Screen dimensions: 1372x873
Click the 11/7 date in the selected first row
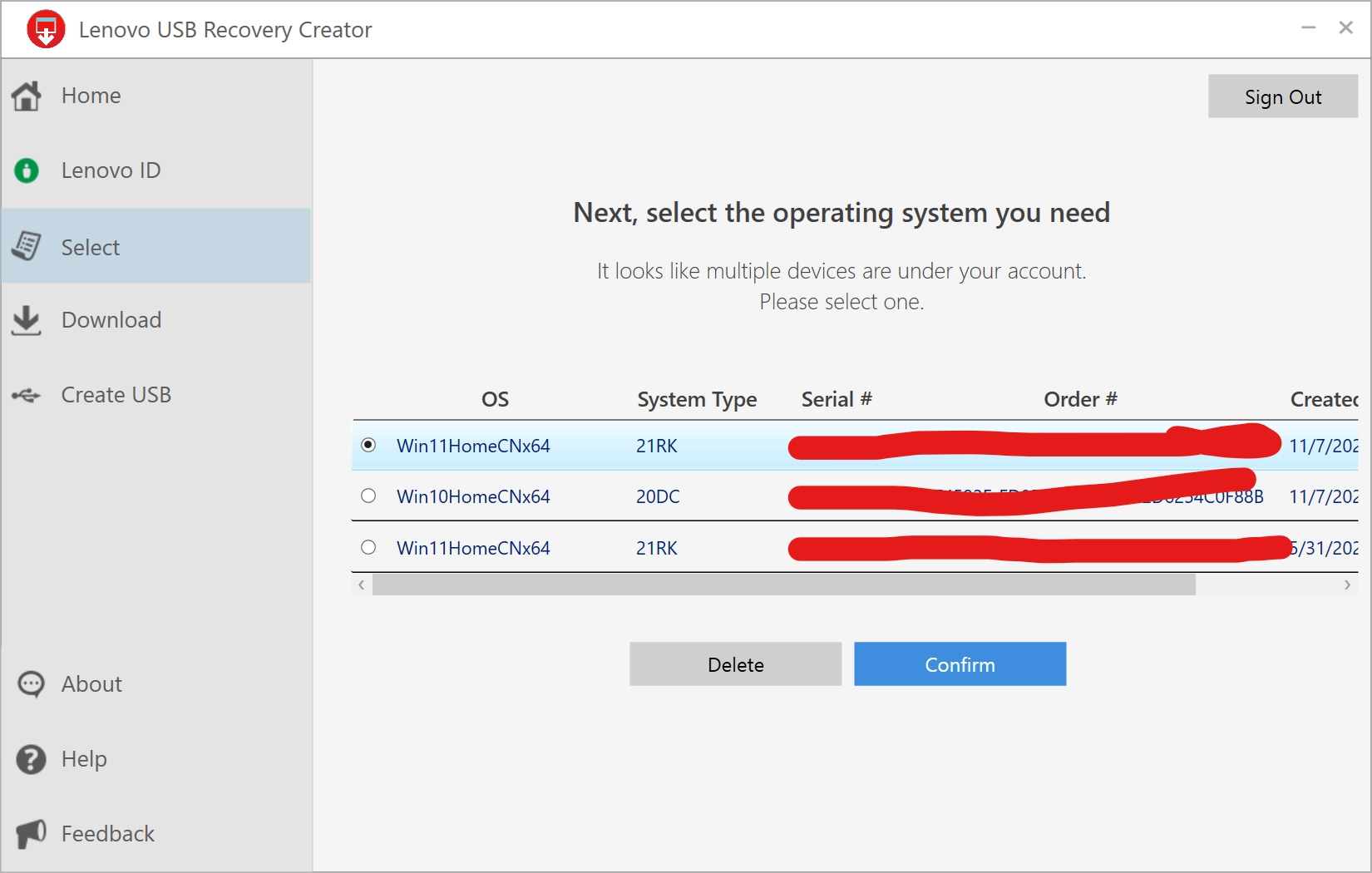1324,446
